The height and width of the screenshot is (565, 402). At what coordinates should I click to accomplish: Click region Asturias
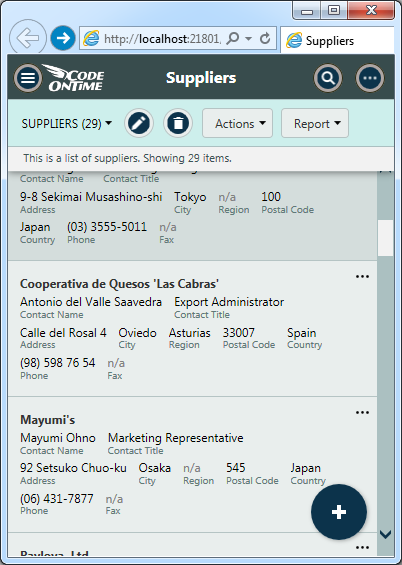tap(189, 333)
